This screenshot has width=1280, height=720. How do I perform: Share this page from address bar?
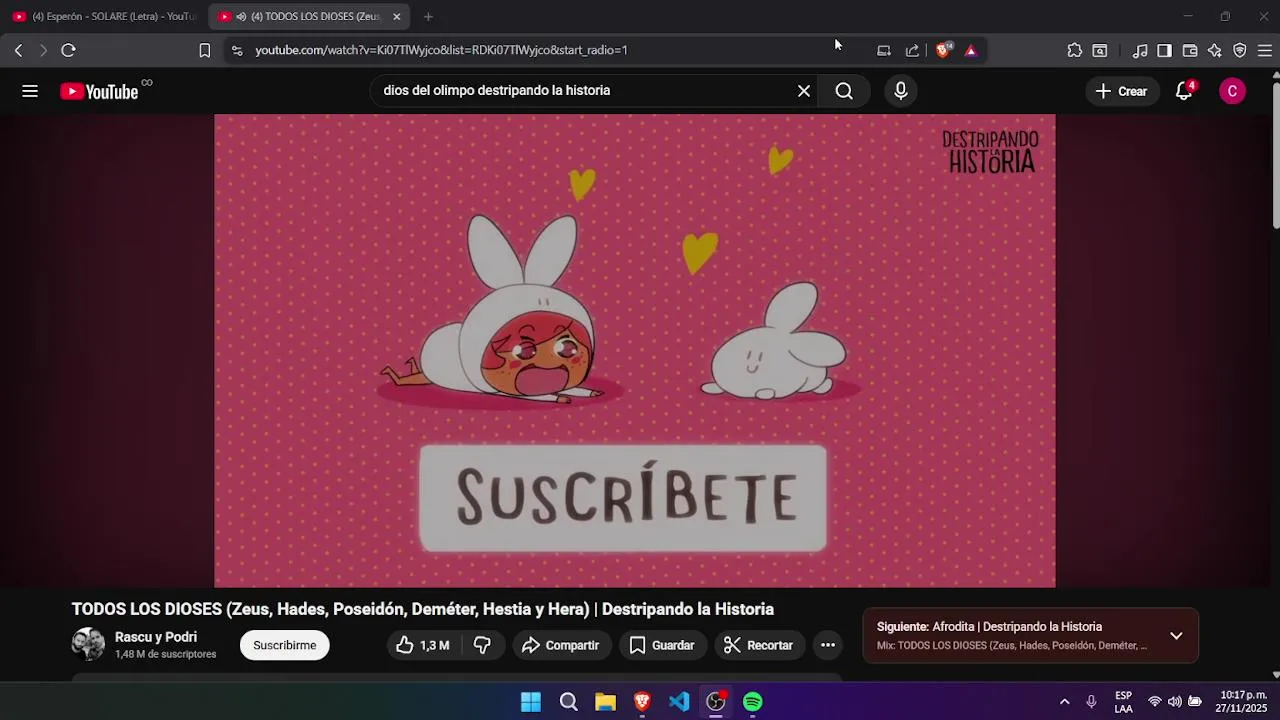point(912,50)
